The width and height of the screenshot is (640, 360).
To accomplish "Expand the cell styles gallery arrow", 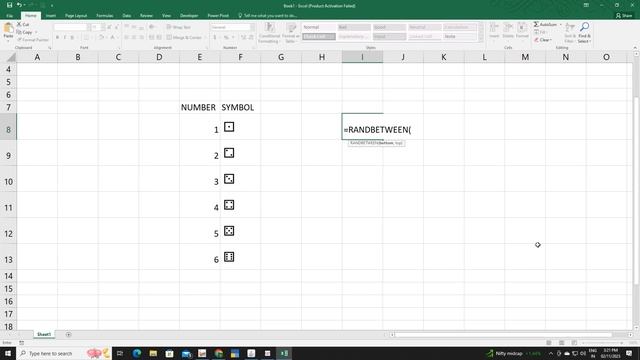I will pyautogui.click(x=481, y=38).
